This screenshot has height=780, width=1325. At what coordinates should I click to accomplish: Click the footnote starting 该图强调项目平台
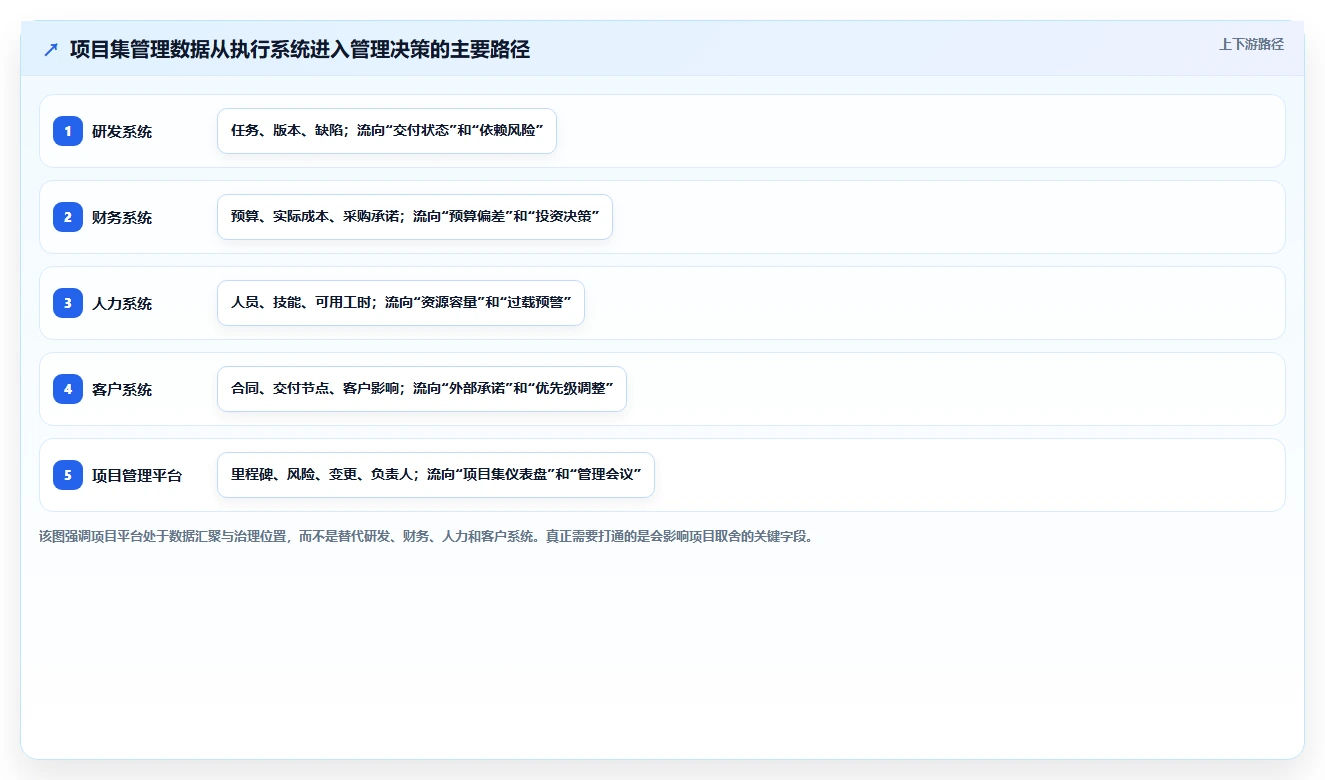point(428,536)
